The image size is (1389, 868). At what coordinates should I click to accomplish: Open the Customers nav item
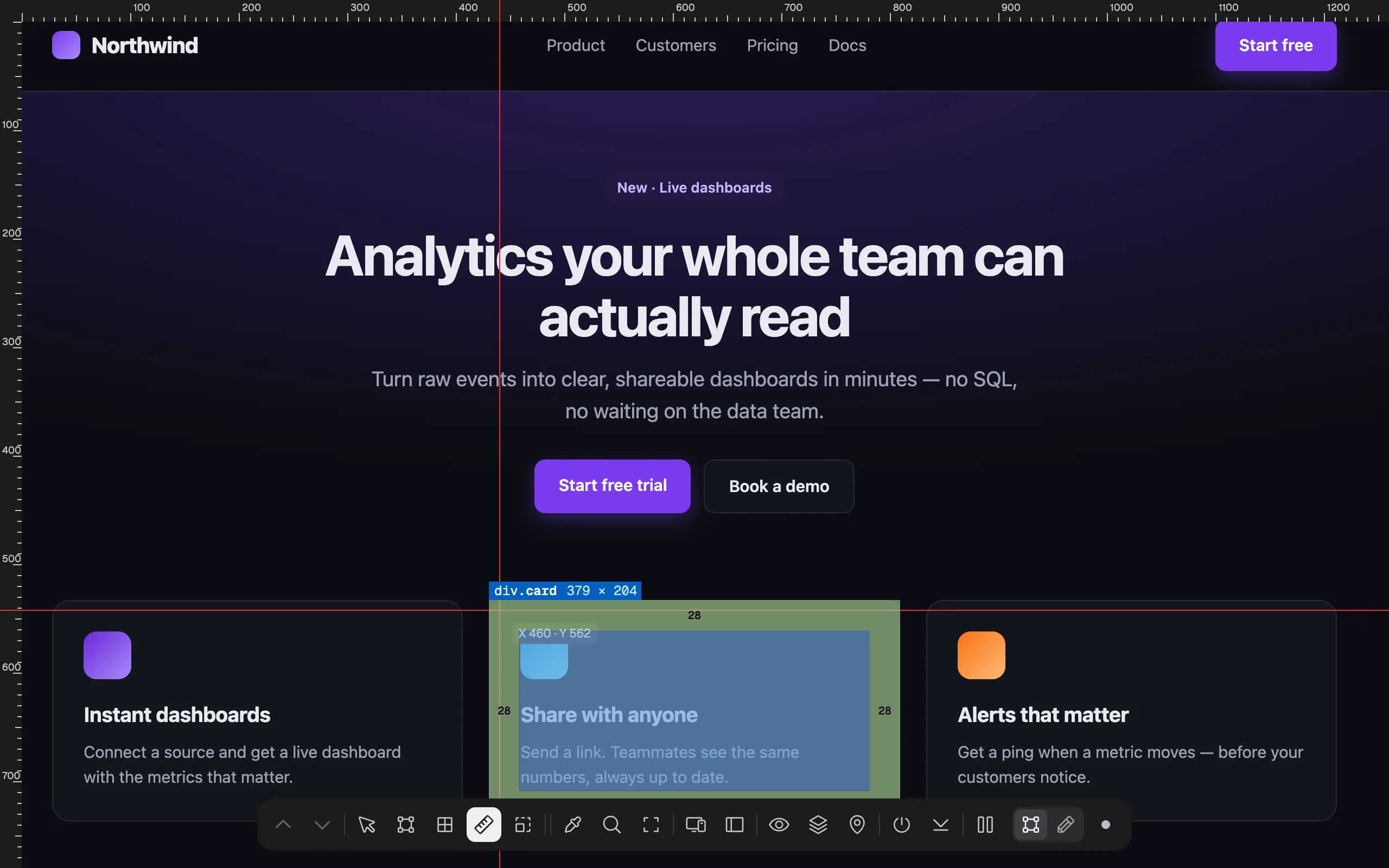(676, 46)
